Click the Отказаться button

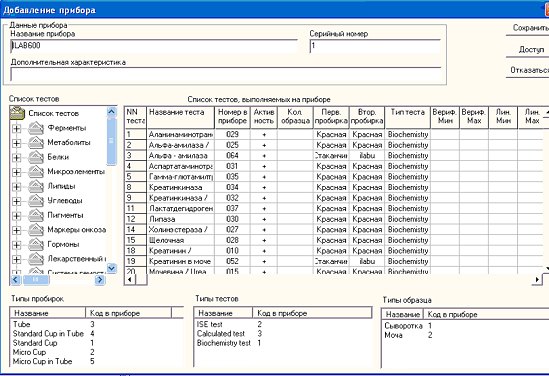pyautogui.click(x=529, y=70)
